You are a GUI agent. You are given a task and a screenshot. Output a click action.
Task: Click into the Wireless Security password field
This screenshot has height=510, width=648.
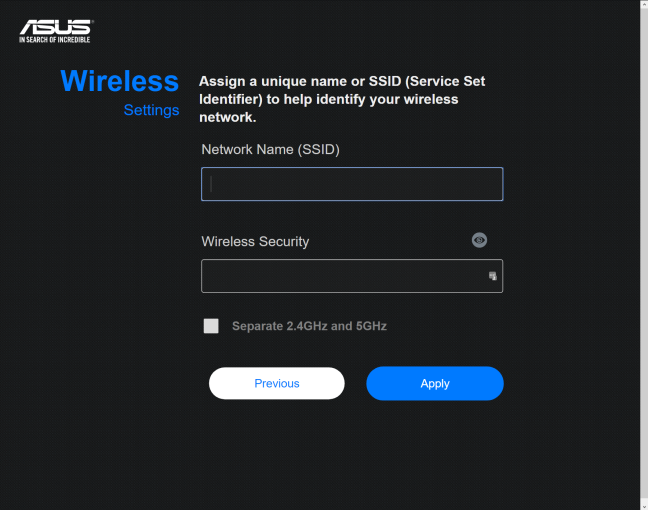352,276
